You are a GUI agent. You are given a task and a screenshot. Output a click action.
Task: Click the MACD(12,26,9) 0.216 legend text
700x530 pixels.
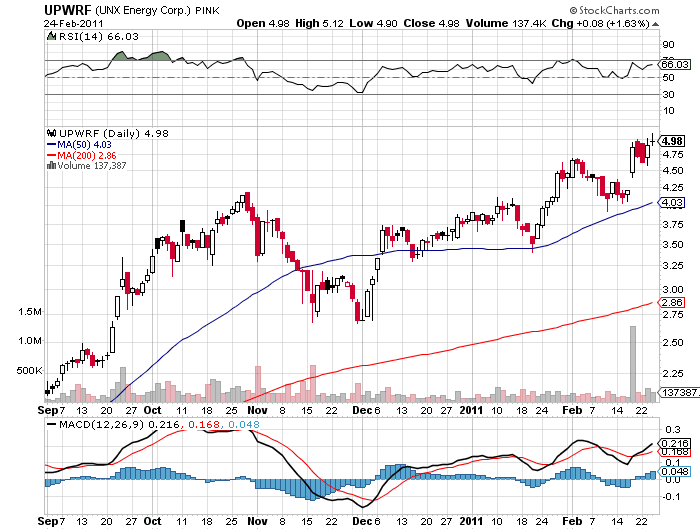[x=119, y=424]
